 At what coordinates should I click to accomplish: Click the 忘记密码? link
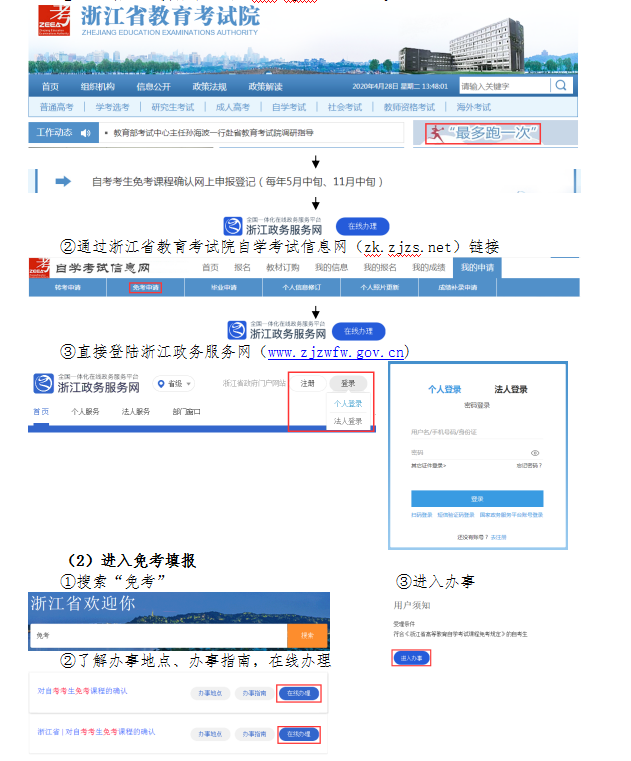tap(529, 465)
